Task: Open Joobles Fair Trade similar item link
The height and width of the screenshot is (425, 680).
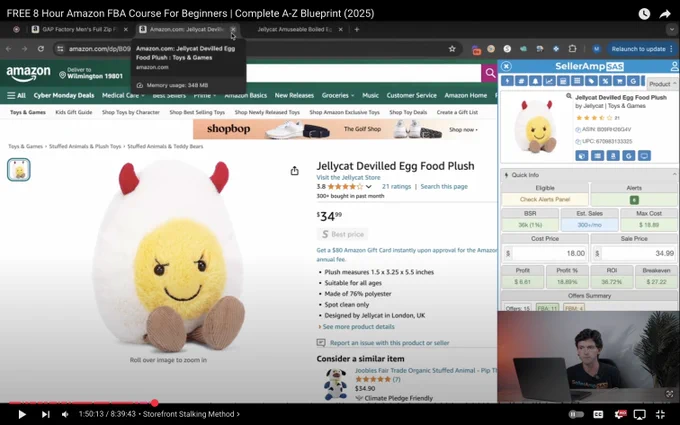Action: pyautogui.click(x=426, y=370)
